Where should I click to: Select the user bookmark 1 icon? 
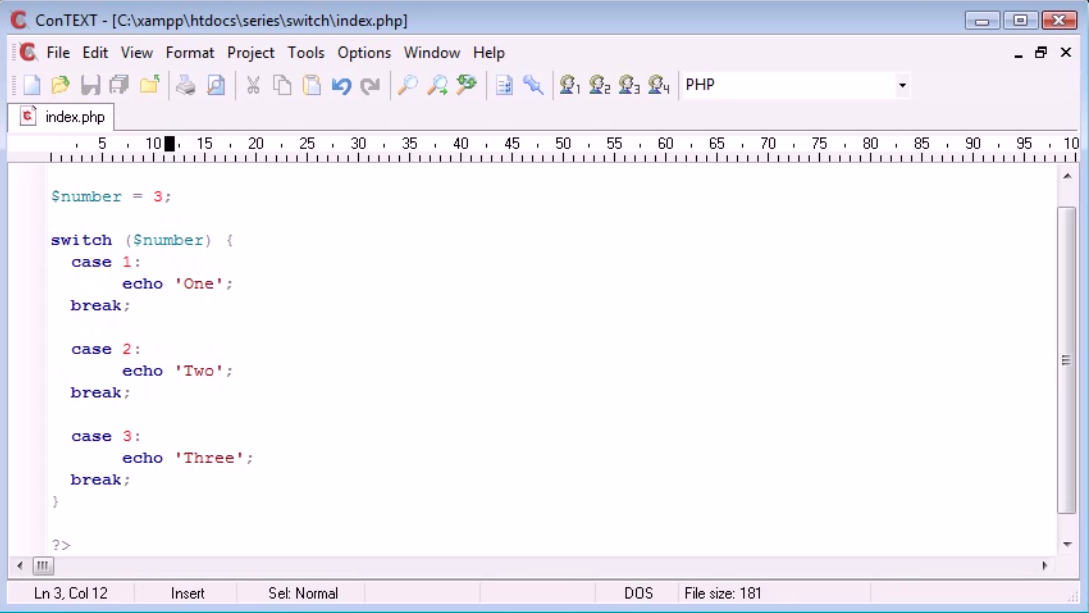pos(570,85)
